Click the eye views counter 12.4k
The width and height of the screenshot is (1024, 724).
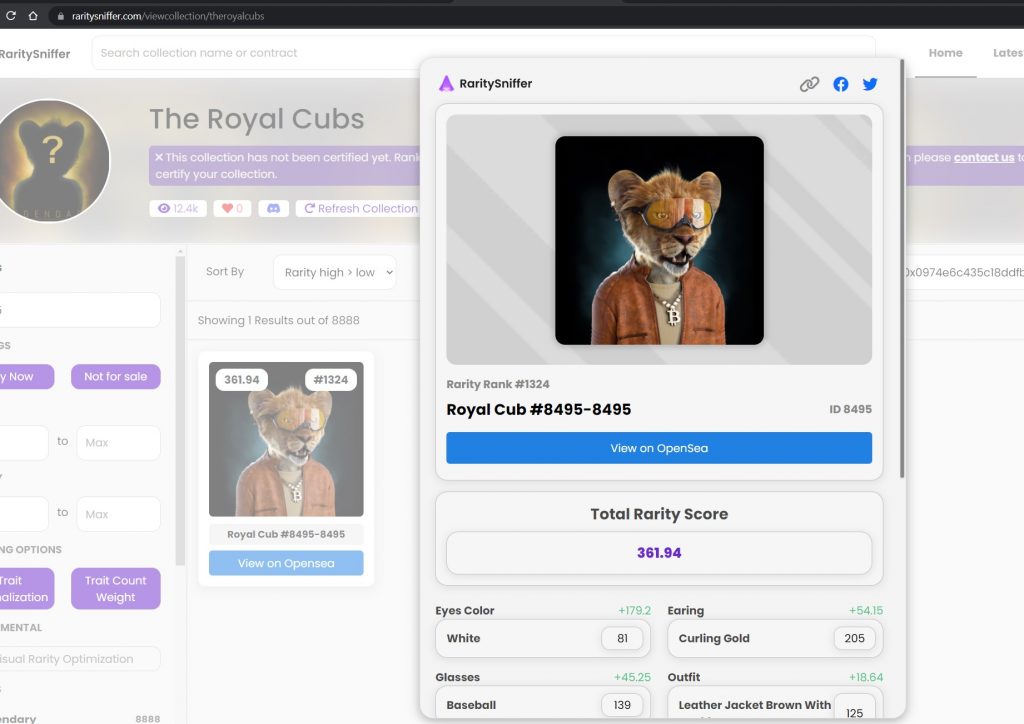178,208
